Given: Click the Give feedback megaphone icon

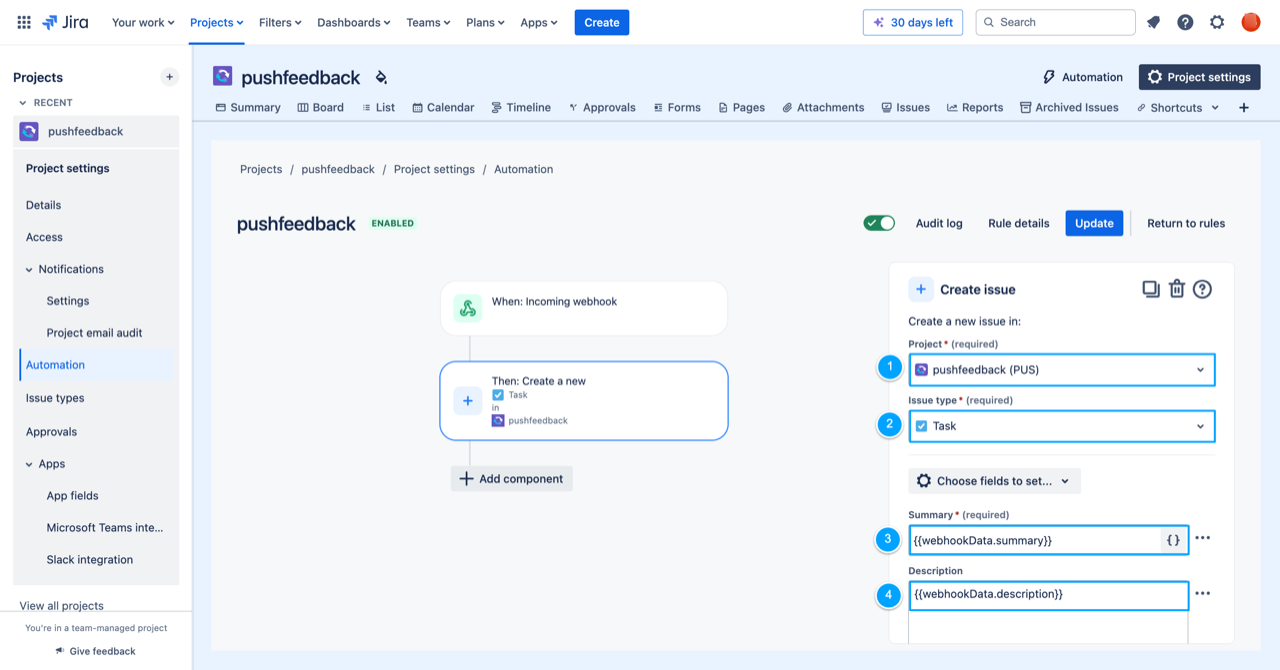Looking at the screenshot, I should tap(60, 651).
